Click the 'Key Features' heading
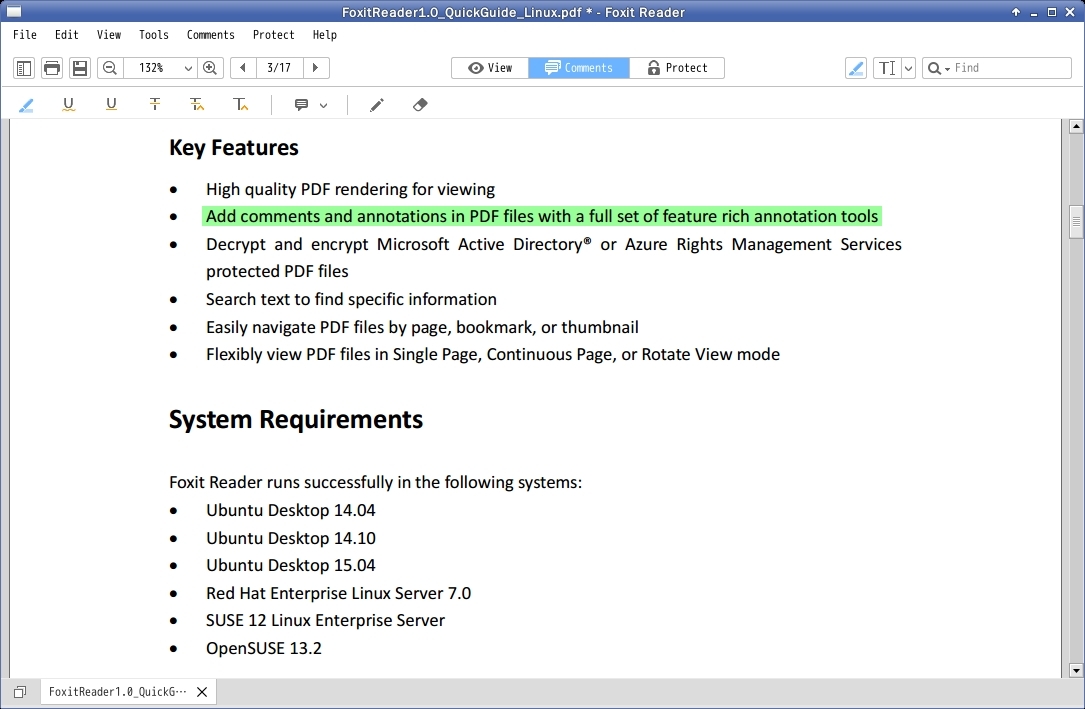This screenshot has width=1085, height=709. coord(234,148)
